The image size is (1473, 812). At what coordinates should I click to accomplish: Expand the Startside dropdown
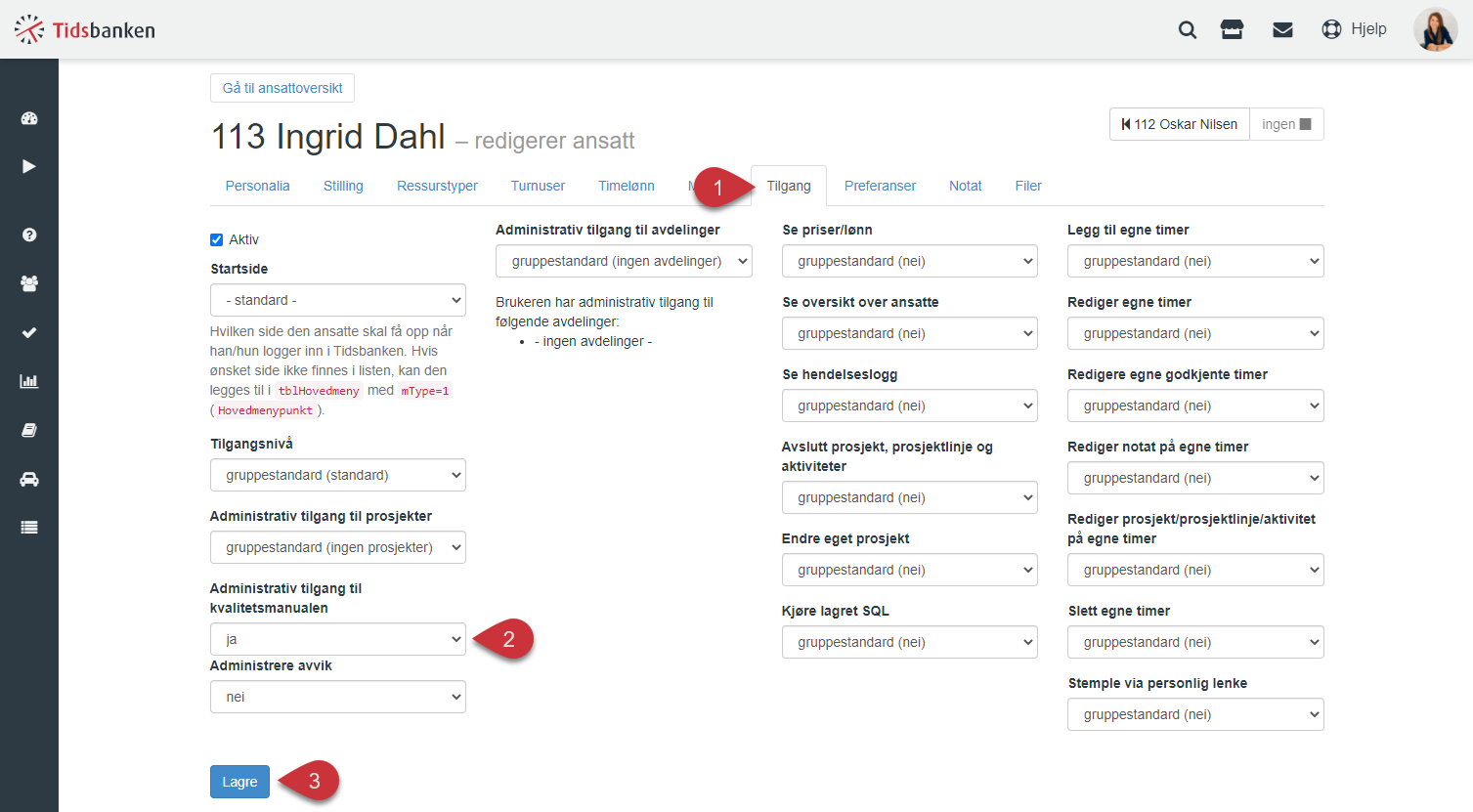click(x=338, y=300)
